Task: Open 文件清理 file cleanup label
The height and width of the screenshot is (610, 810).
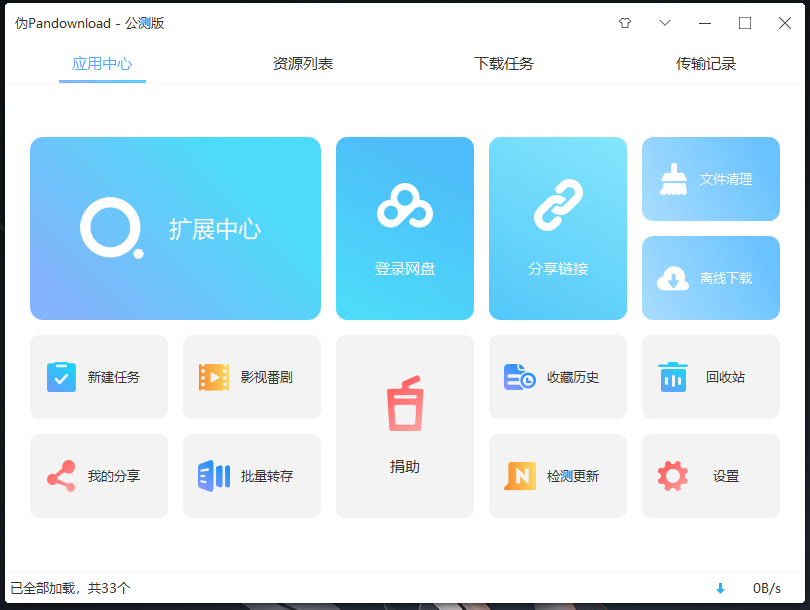Action: (726, 179)
